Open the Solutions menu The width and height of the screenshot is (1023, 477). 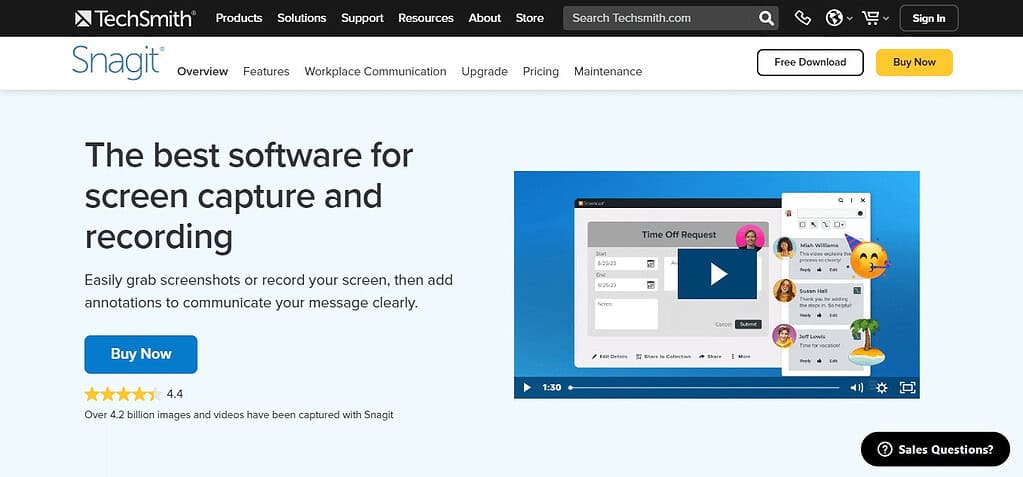coord(301,18)
